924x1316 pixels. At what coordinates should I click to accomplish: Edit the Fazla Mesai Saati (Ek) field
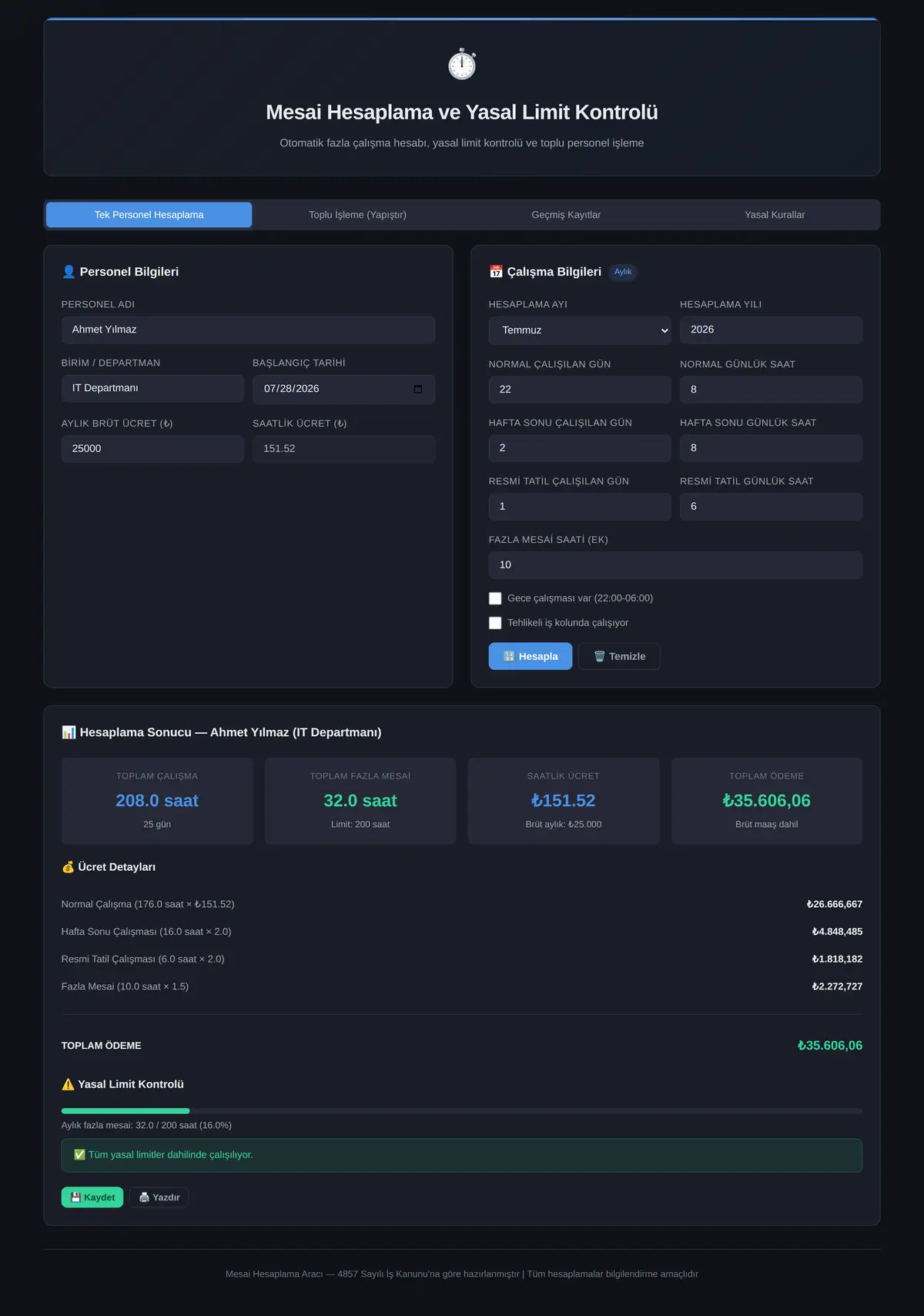coord(675,565)
